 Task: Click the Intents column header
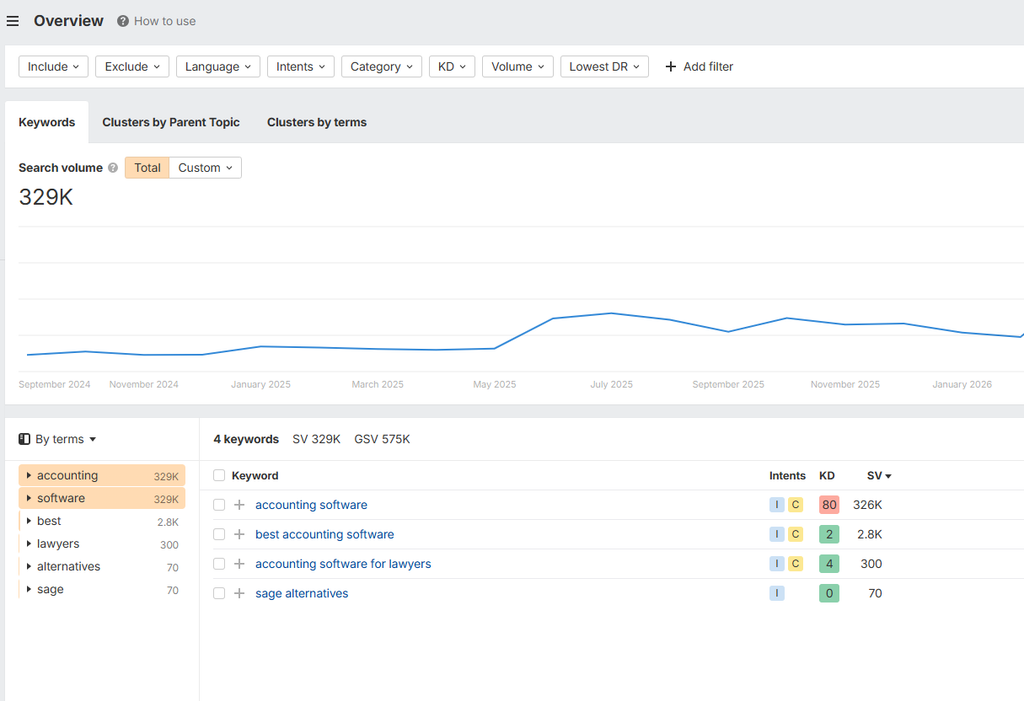788,476
